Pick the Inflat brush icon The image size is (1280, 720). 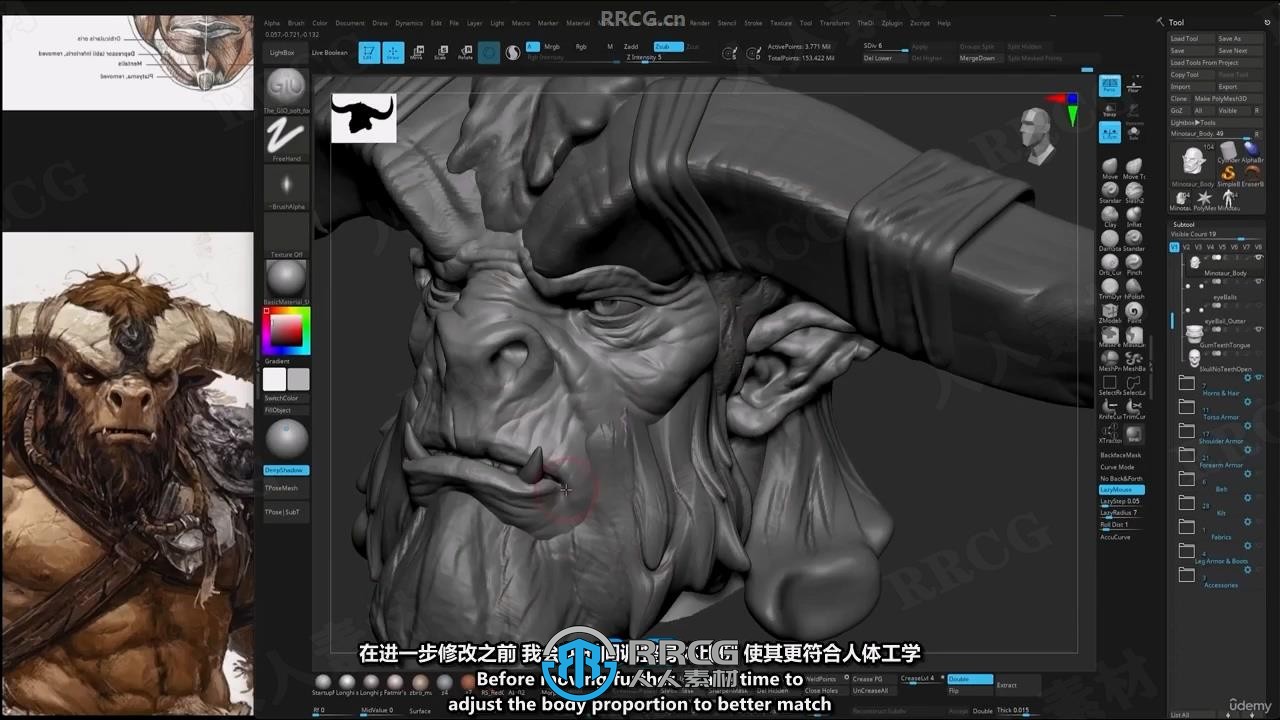pyautogui.click(x=1134, y=215)
